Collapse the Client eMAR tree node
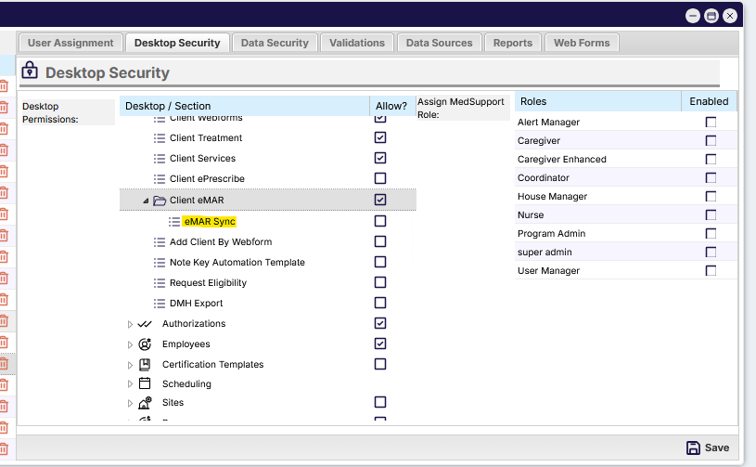This screenshot has width=756, height=467. click(x=146, y=201)
